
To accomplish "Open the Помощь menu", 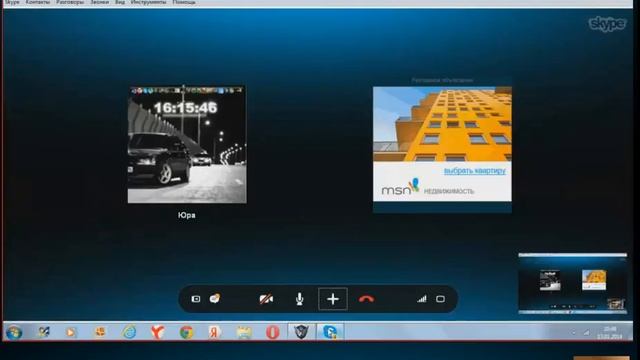I will pos(184,2).
